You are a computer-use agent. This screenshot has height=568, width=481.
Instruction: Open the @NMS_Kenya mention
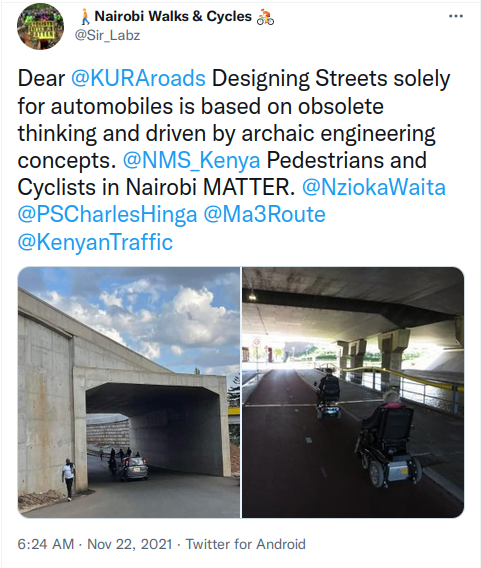pos(192,160)
